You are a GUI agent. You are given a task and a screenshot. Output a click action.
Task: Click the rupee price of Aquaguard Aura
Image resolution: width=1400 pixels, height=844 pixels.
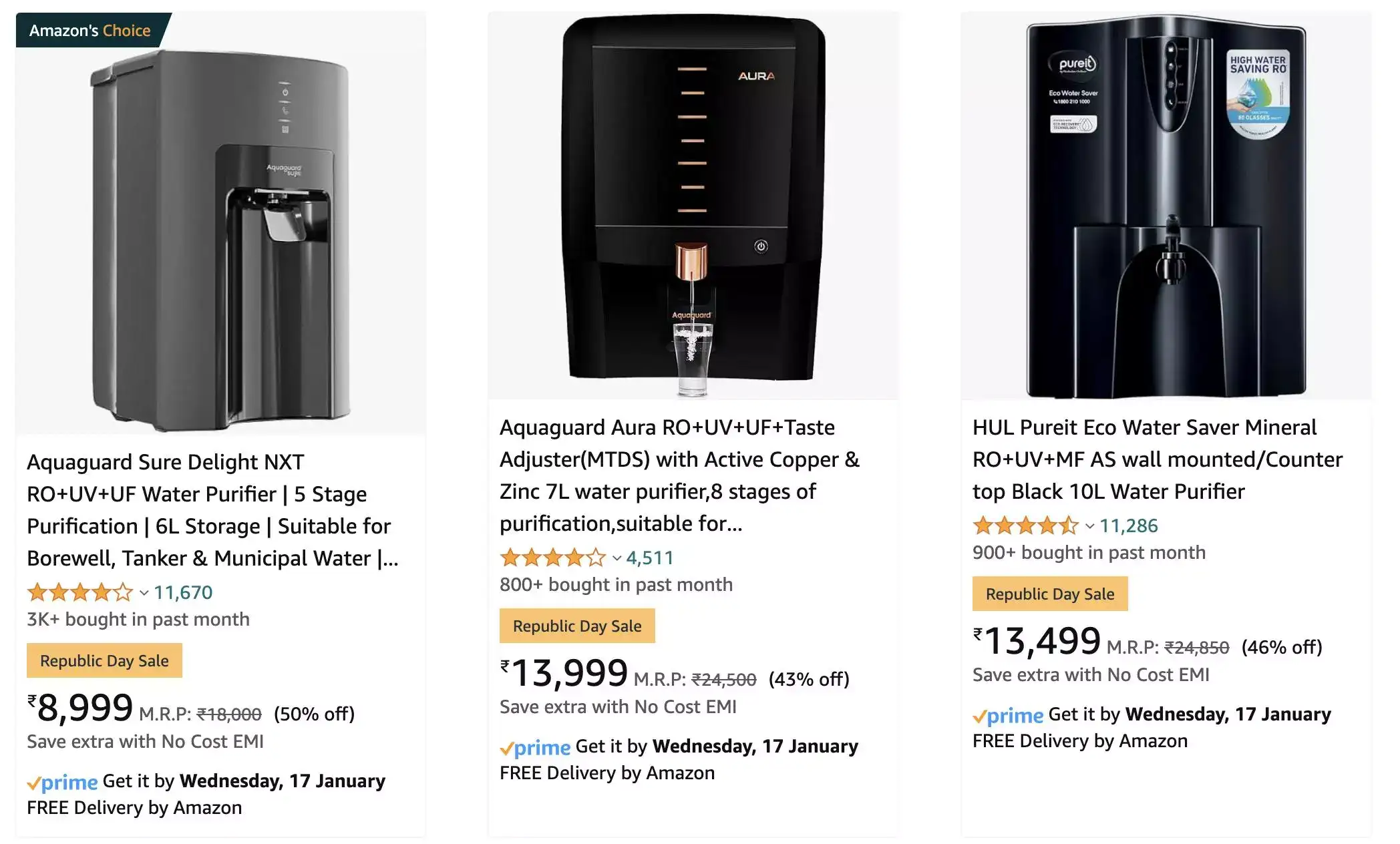(x=564, y=673)
